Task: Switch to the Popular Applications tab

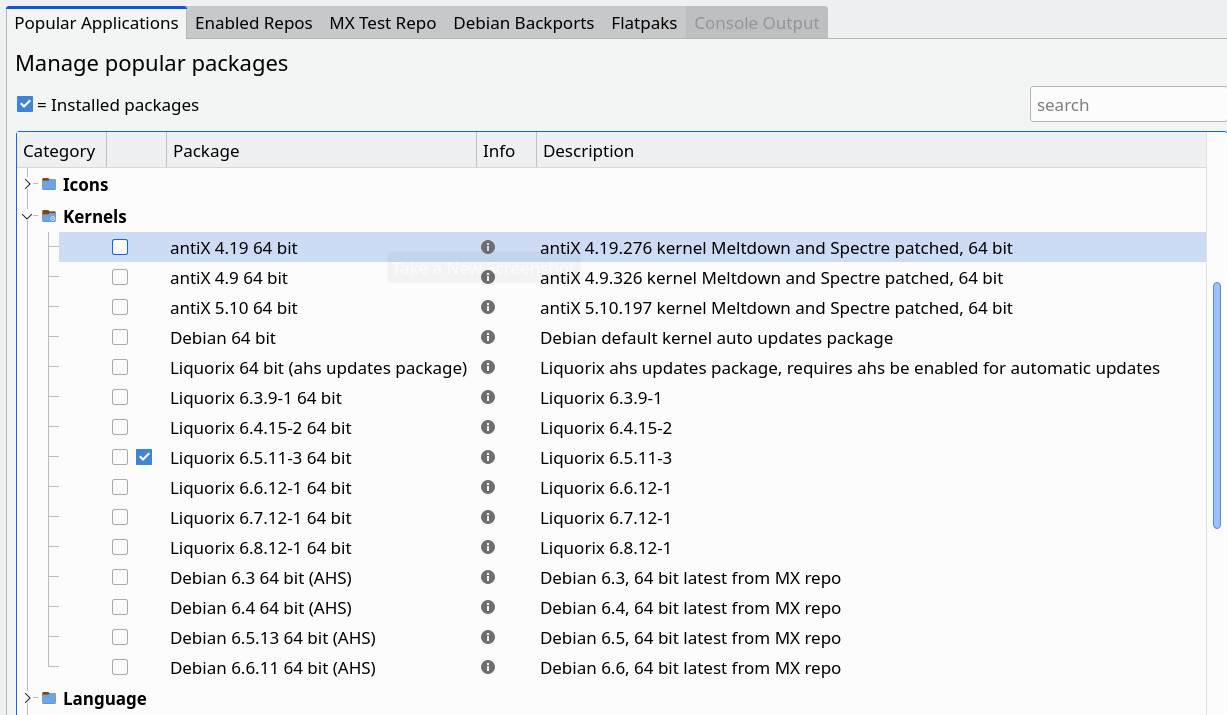Action: tap(96, 22)
